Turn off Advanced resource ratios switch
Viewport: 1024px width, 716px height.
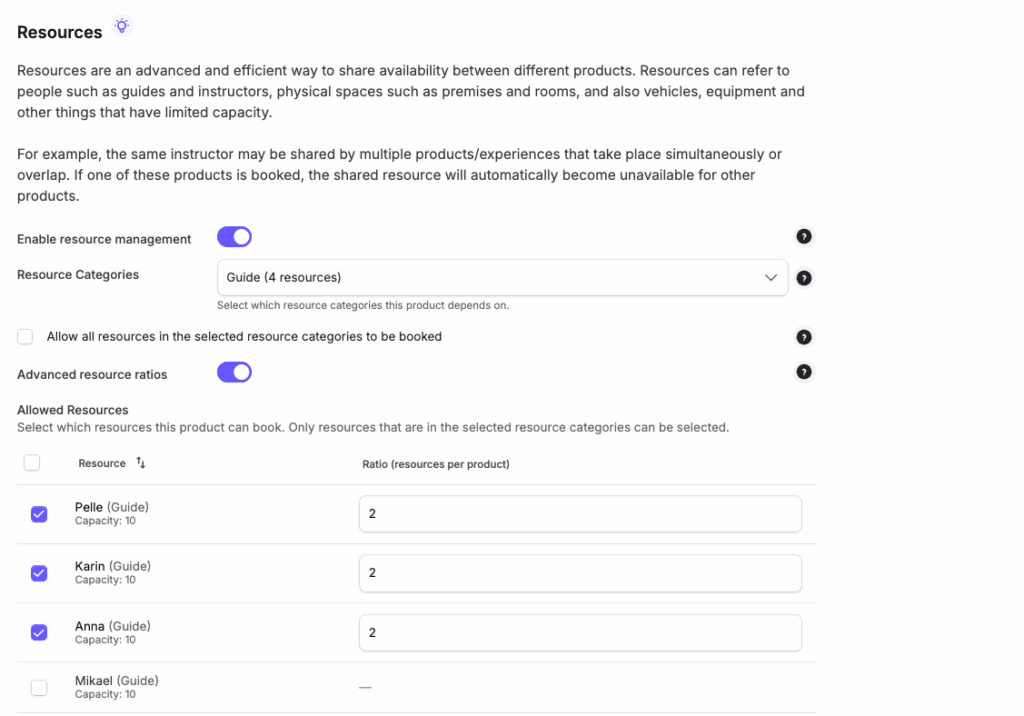(234, 372)
